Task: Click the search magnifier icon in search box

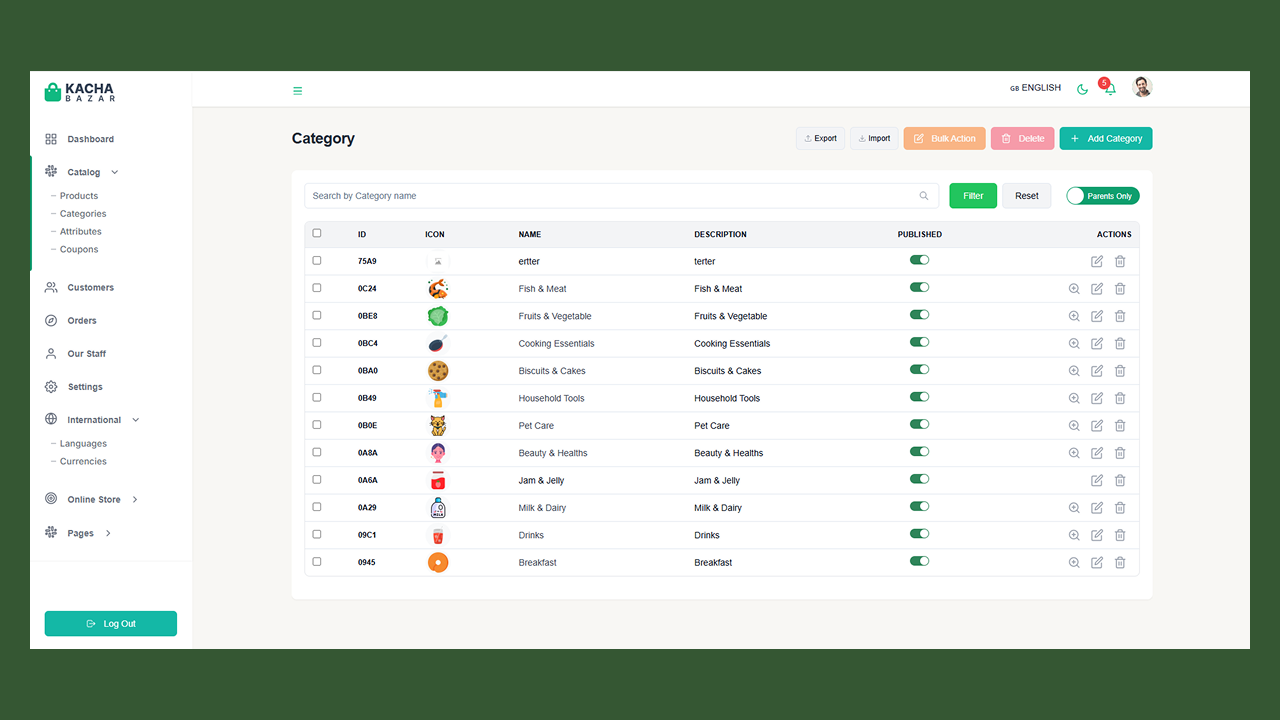Action: tap(924, 196)
